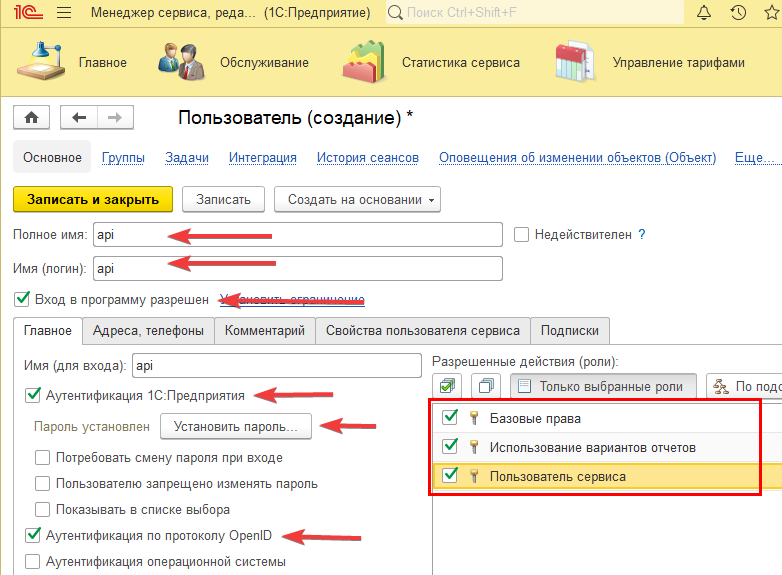Open the hamburger main menu
Viewport: 782px width, 575px height.
click(x=64, y=13)
